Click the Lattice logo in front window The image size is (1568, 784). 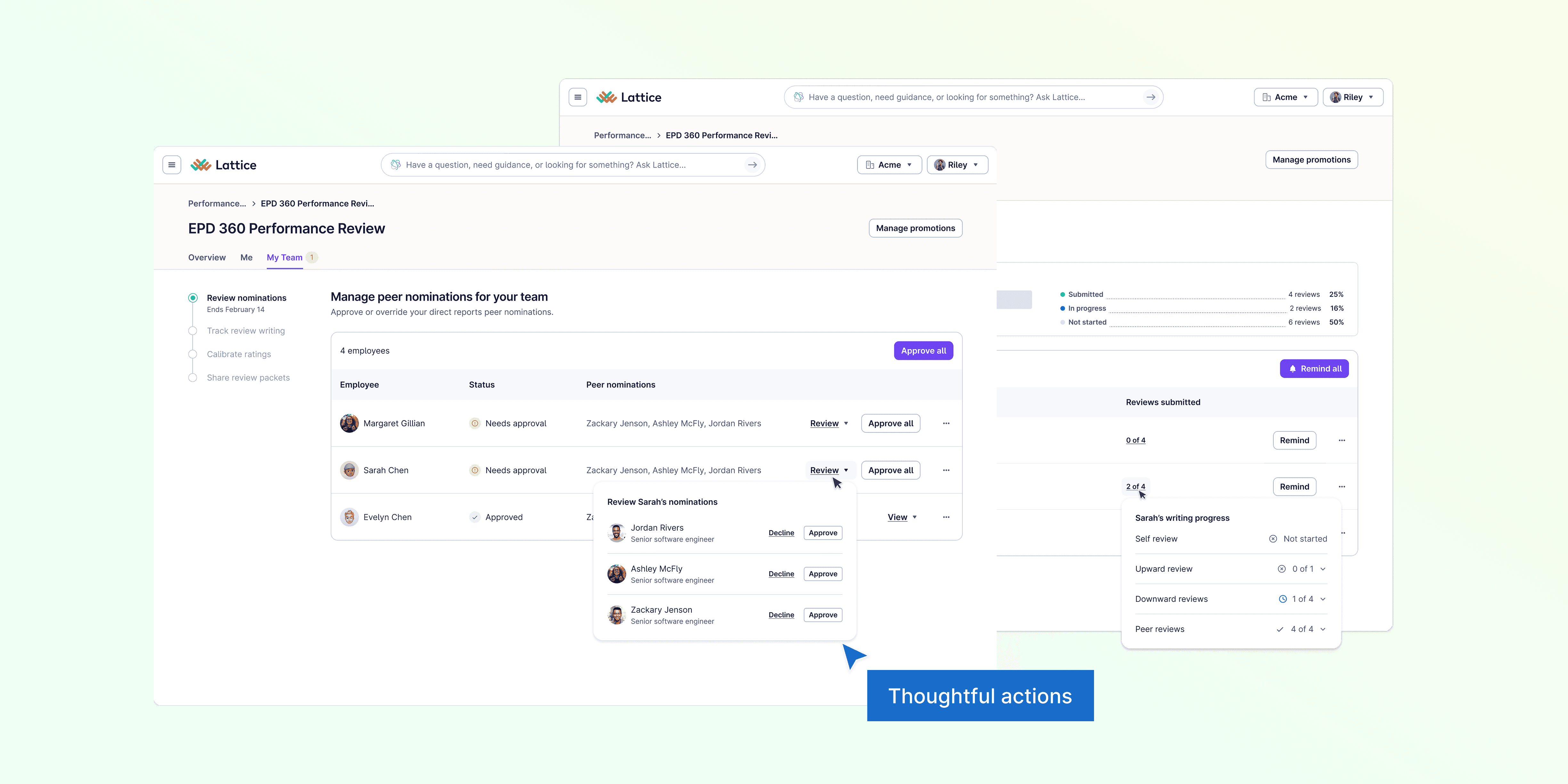click(x=224, y=165)
